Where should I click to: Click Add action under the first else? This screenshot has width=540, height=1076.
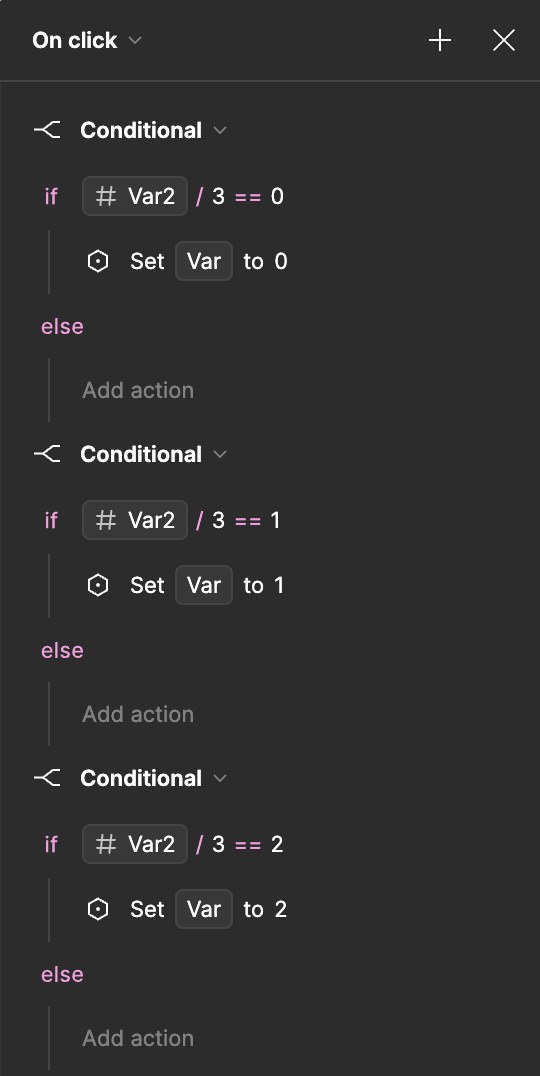[x=138, y=390]
